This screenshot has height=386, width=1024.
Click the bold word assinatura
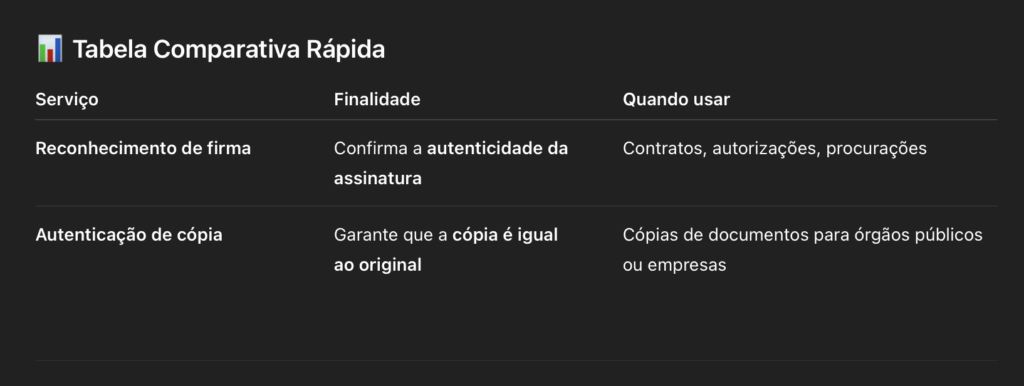[377, 178]
